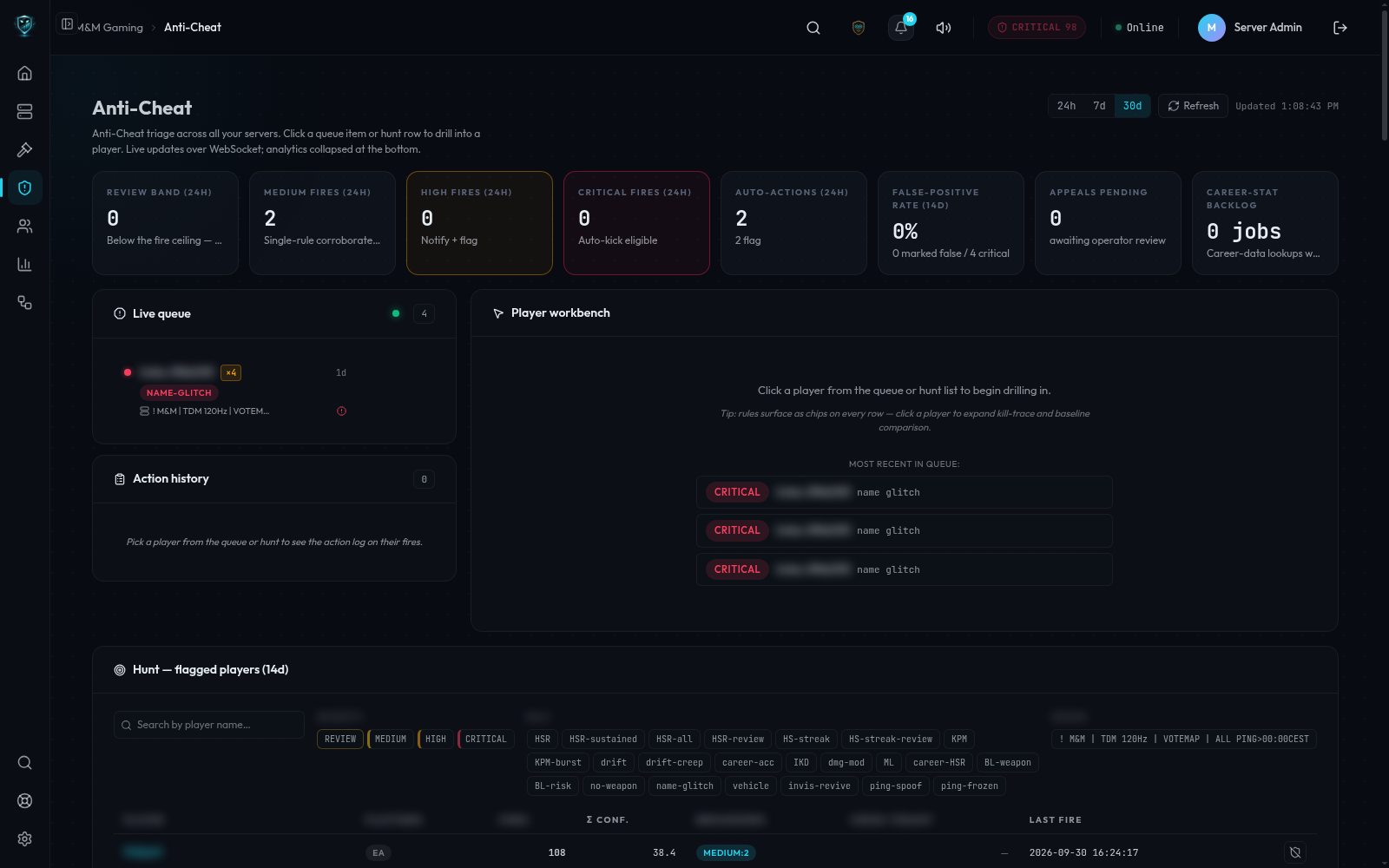Click the shield badge icon in header
Viewport: 1389px width, 868px height.
pyautogui.click(x=859, y=28)
